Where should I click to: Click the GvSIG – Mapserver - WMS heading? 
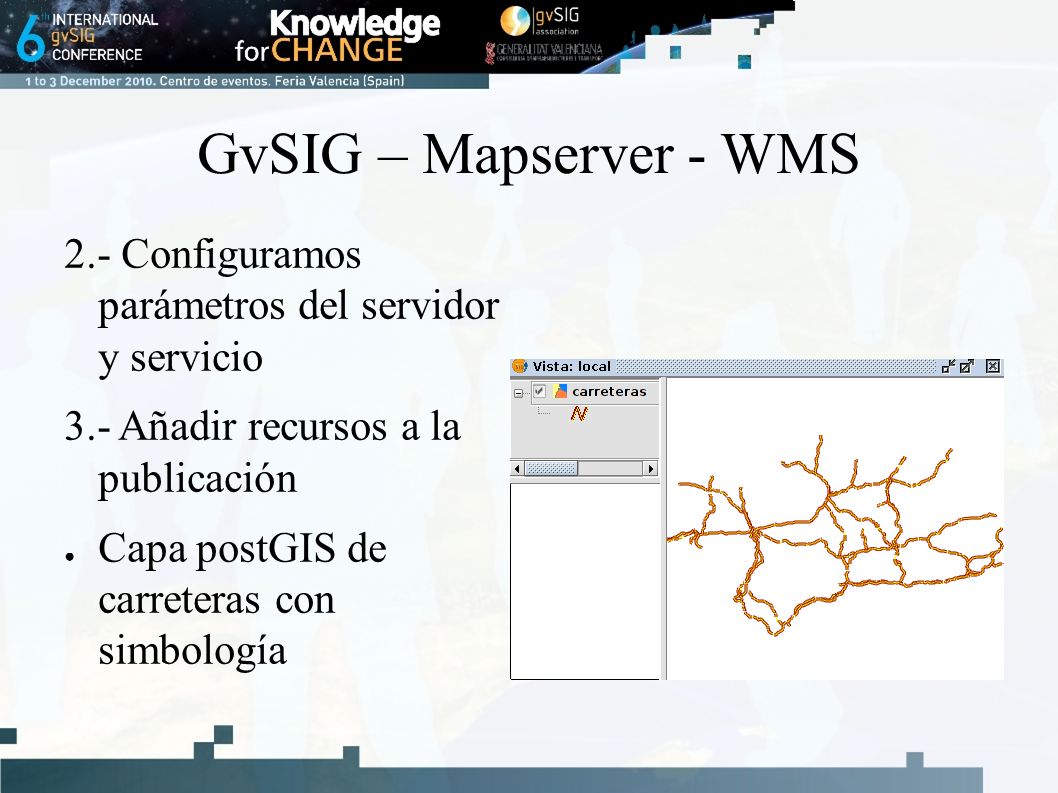528,155
